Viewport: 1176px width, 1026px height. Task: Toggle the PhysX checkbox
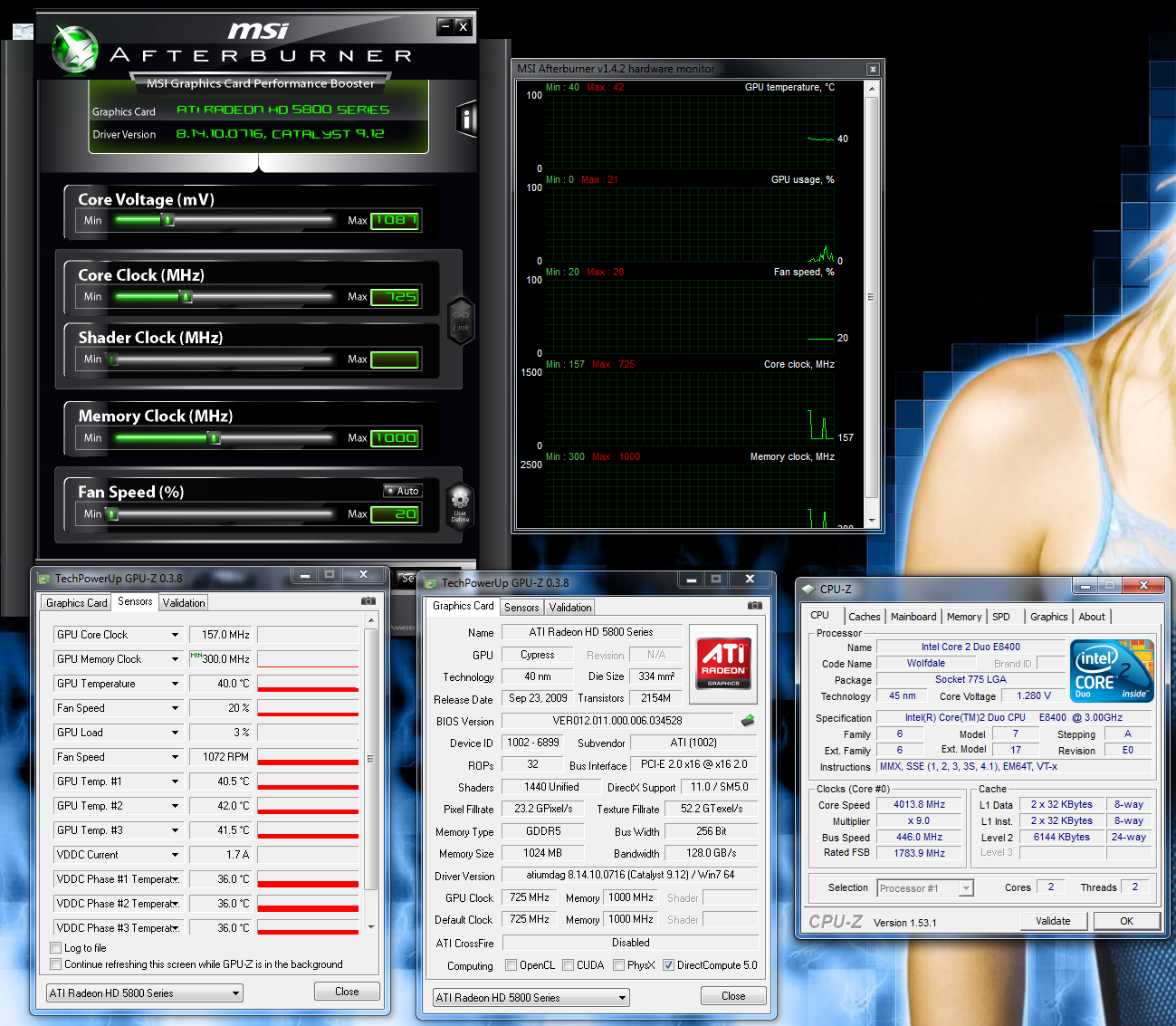pyautogui.click(x=618, y=964)
